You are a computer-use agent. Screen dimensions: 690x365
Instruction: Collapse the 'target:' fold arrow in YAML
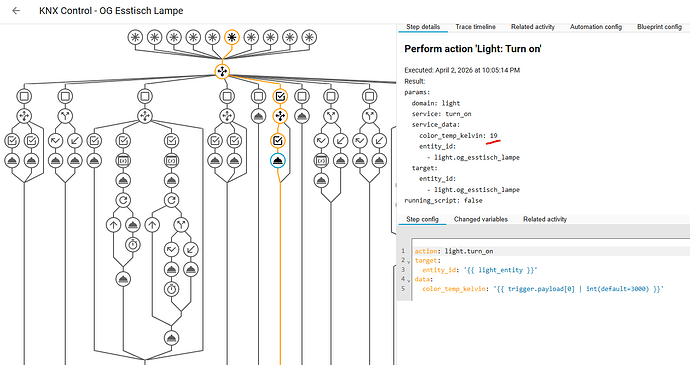(x=409, y=262)
